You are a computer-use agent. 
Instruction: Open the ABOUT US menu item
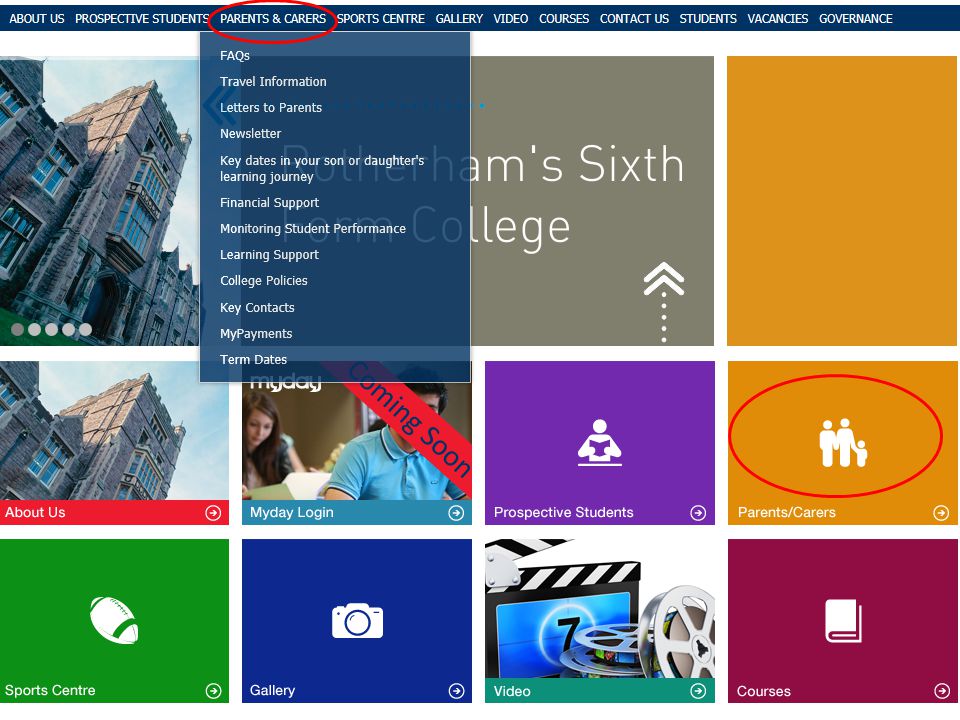[37, 19]
